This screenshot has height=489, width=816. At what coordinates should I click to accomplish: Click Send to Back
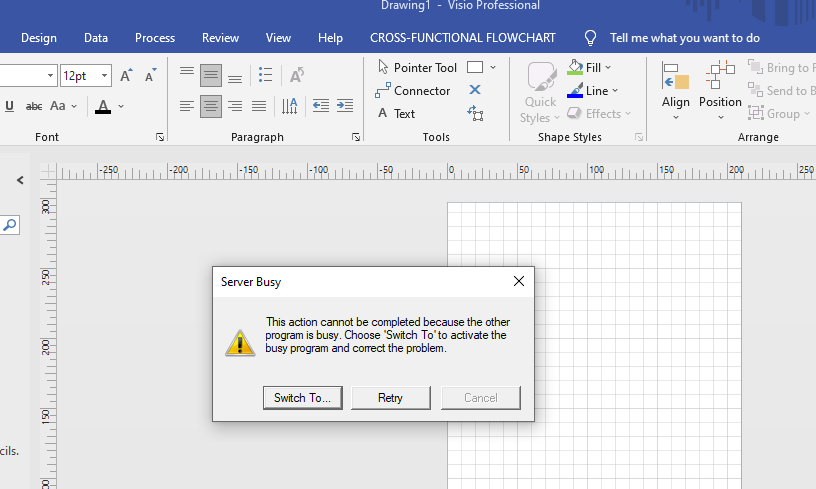[781, 91]
